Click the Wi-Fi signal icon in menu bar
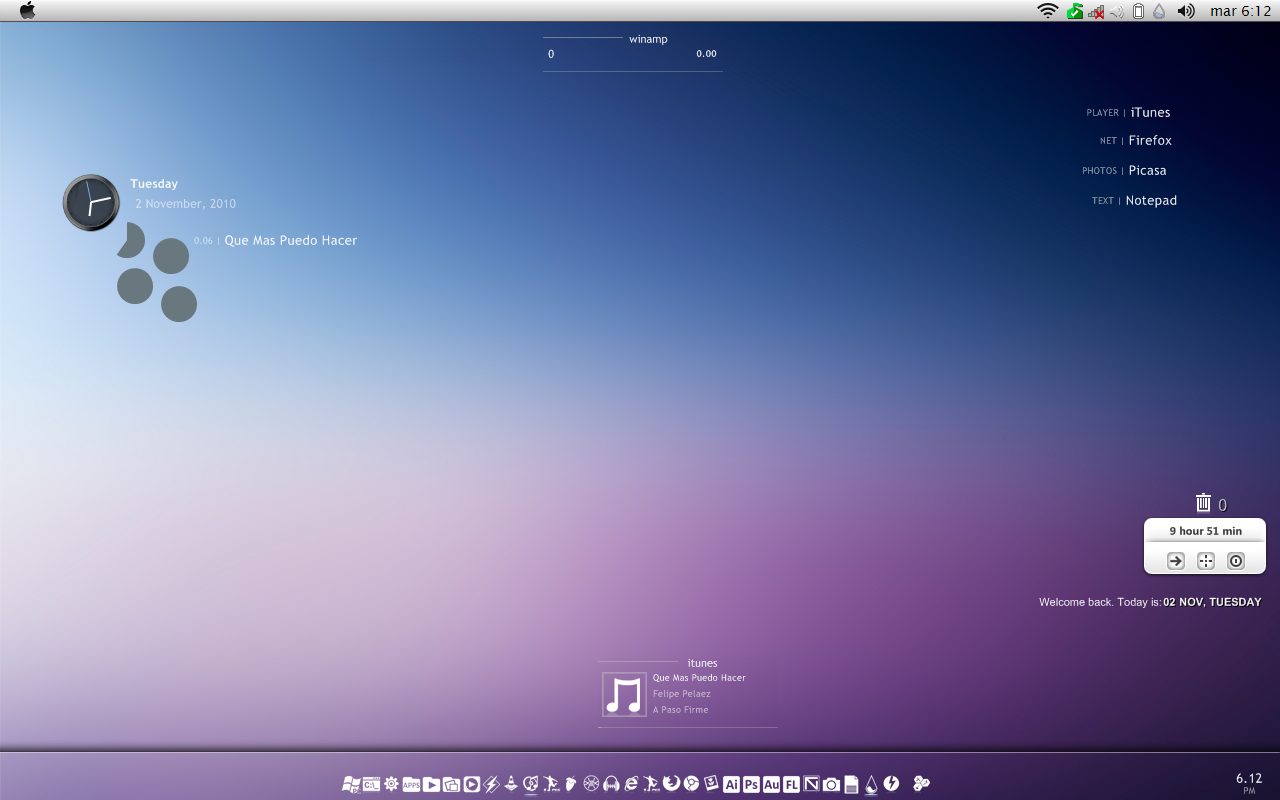The height and width of the screenshot is (800, 1280). point(1048,11)
